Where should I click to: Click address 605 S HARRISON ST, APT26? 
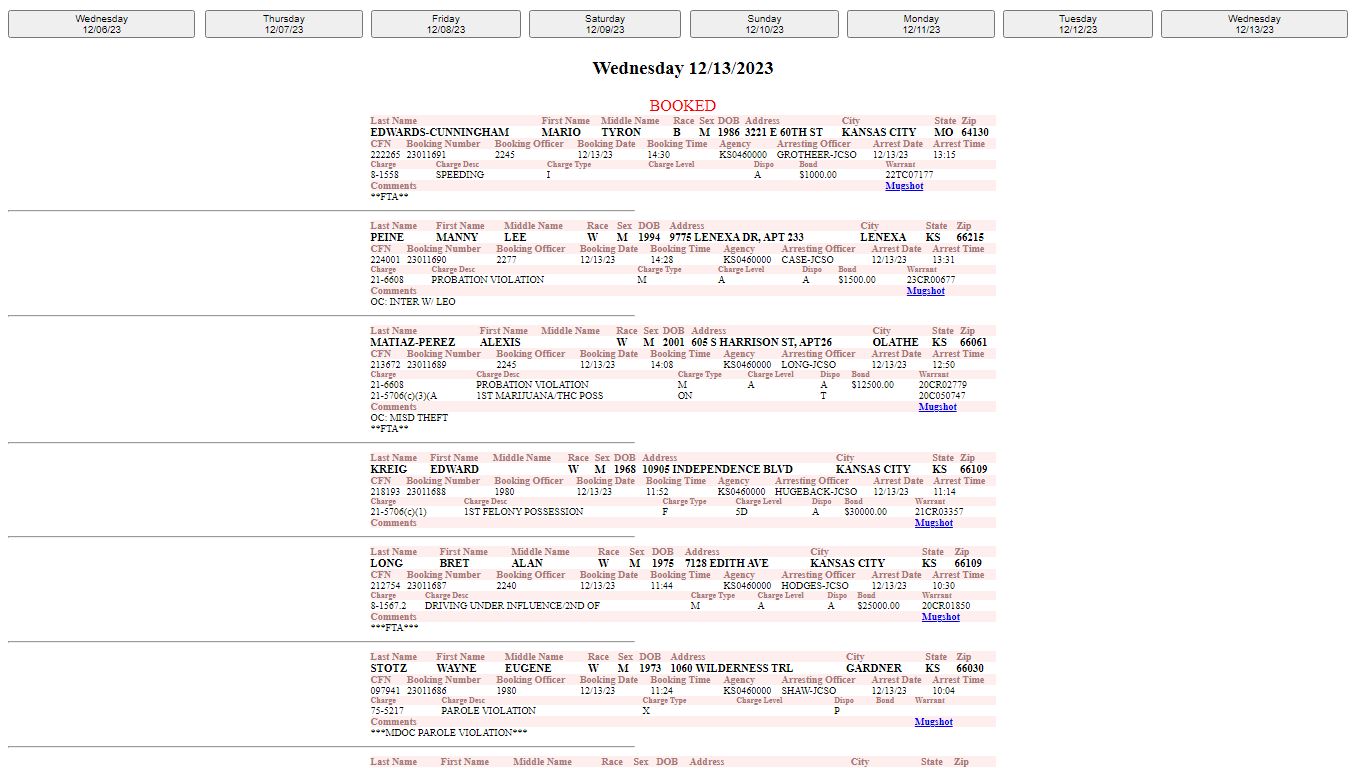(761, 342)
